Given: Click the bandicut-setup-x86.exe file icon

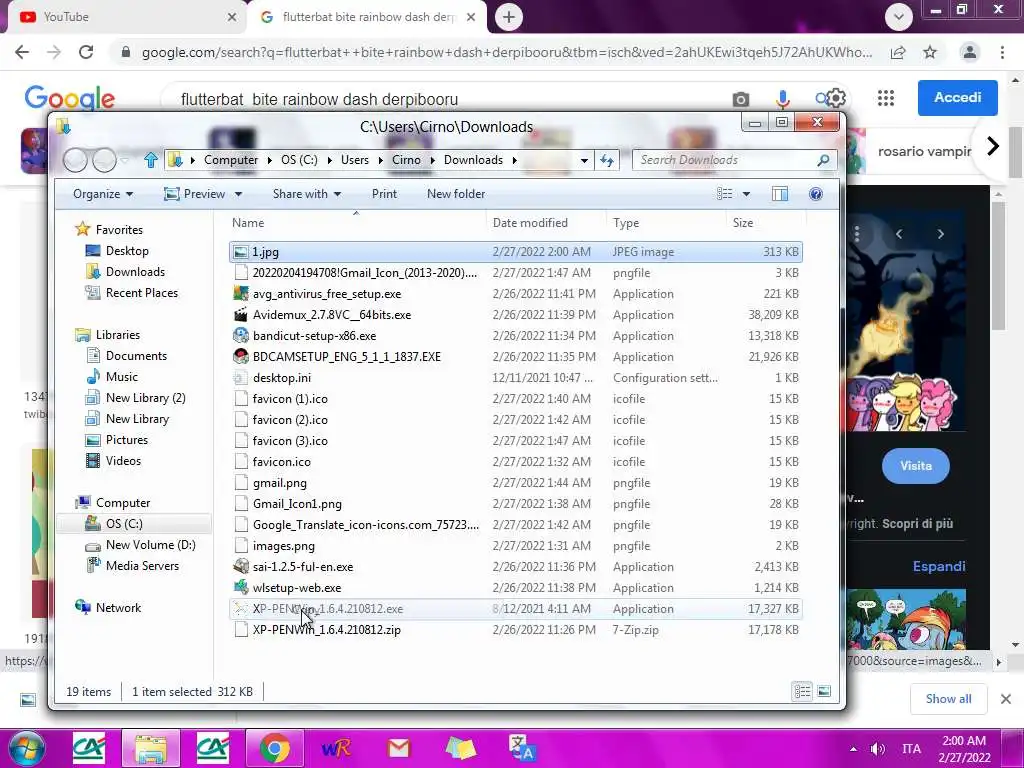Looking at the screenshot, I should [x=241, y=336].
